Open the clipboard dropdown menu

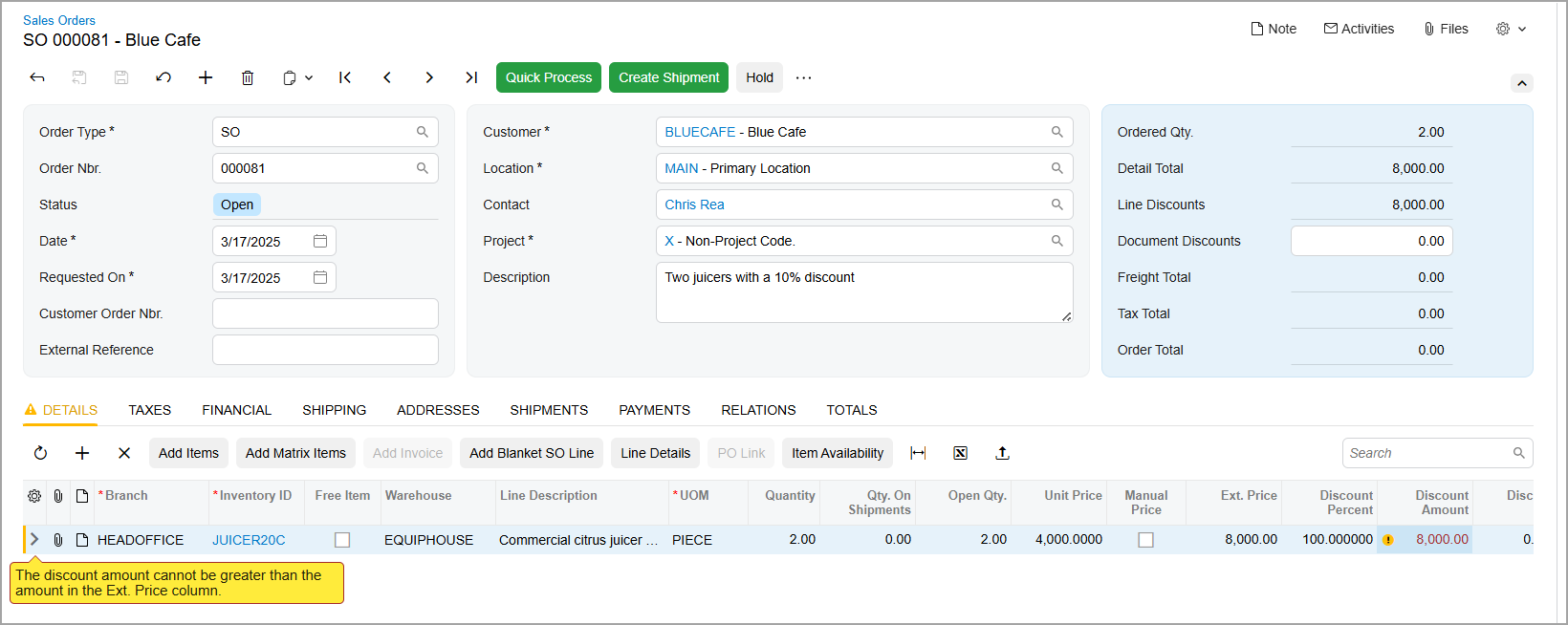pyautogui.click(x=297, y=77)
